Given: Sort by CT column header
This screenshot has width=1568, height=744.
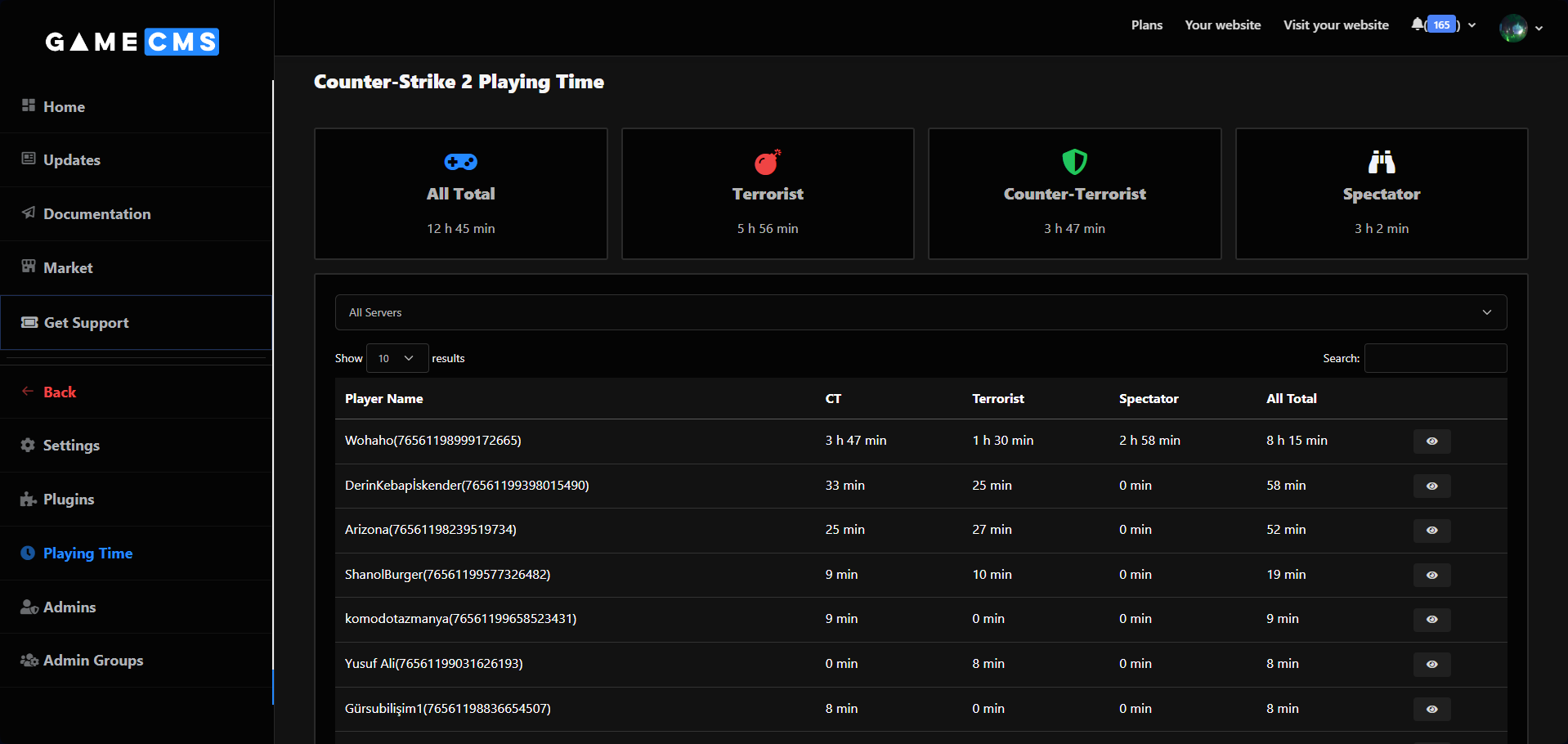Looking at the screenshot, I should coord(833,398).
